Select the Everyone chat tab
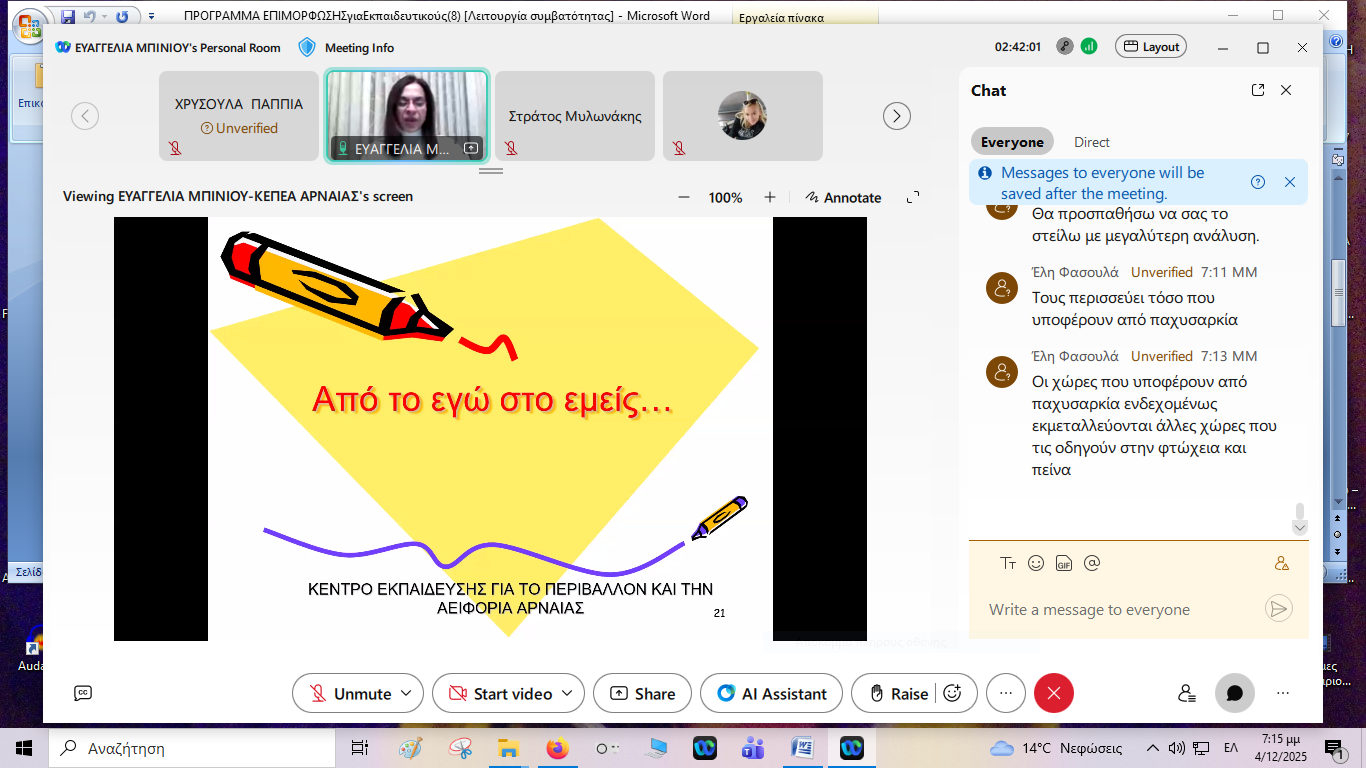 1012,142
